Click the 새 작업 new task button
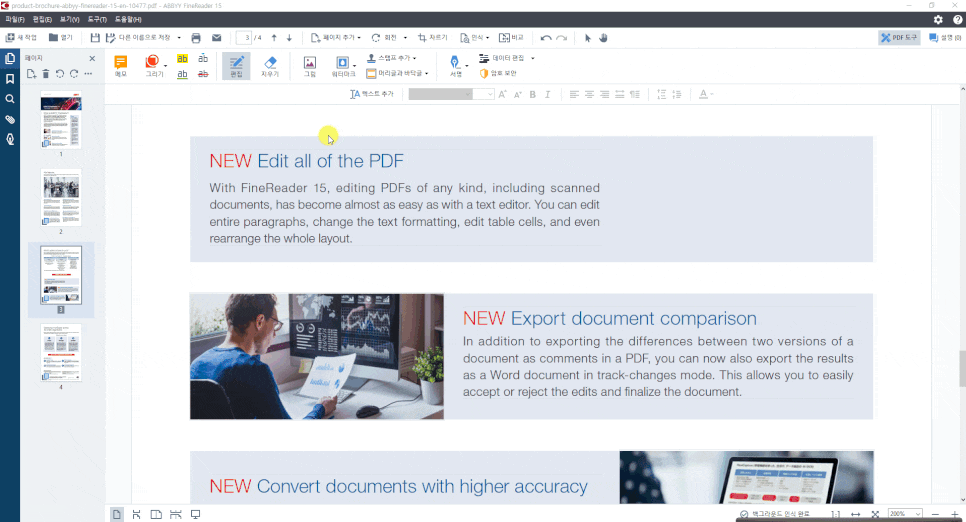 [x=22, y=38]
